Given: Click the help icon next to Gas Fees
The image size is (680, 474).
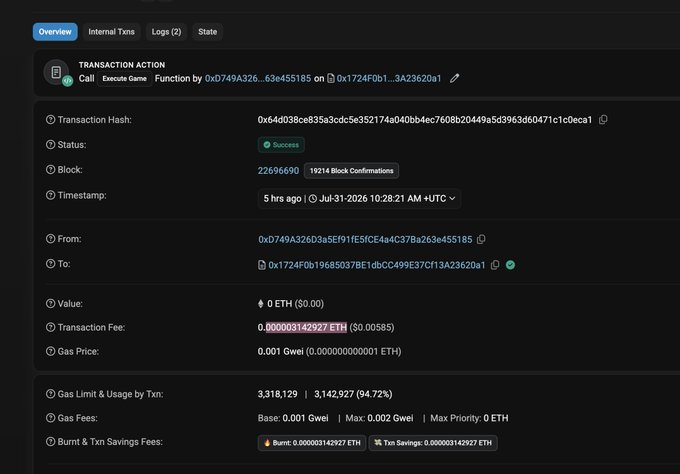Looking at the screenshot, I should pyautogui.click(x=50, y=418).
